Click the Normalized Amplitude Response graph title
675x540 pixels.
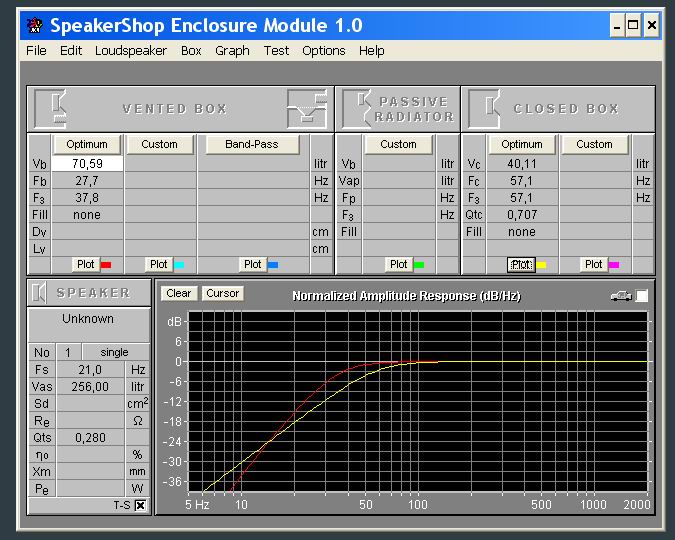[406, 296]
